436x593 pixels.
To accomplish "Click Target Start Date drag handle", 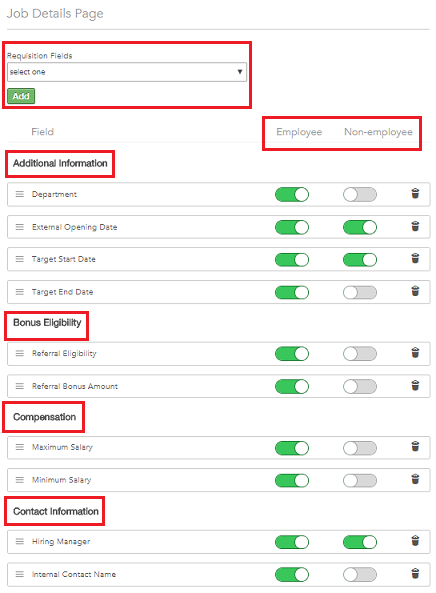I will (x=19, y=259).
